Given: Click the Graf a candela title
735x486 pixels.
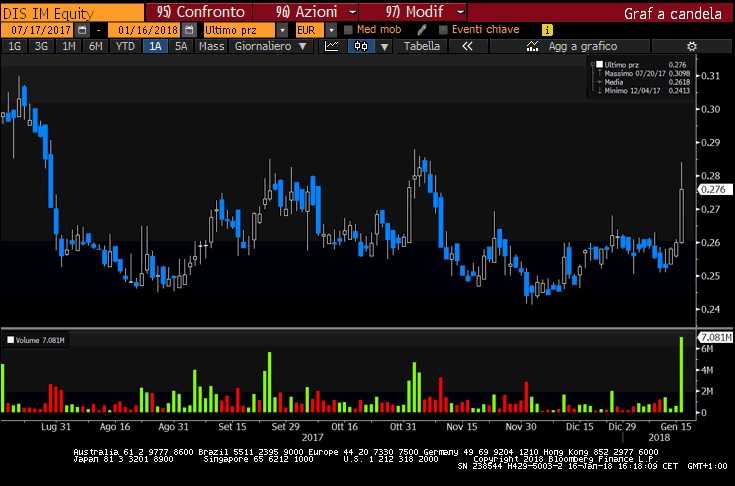Looking at the screenshot, I should click(x=672, y=14).
